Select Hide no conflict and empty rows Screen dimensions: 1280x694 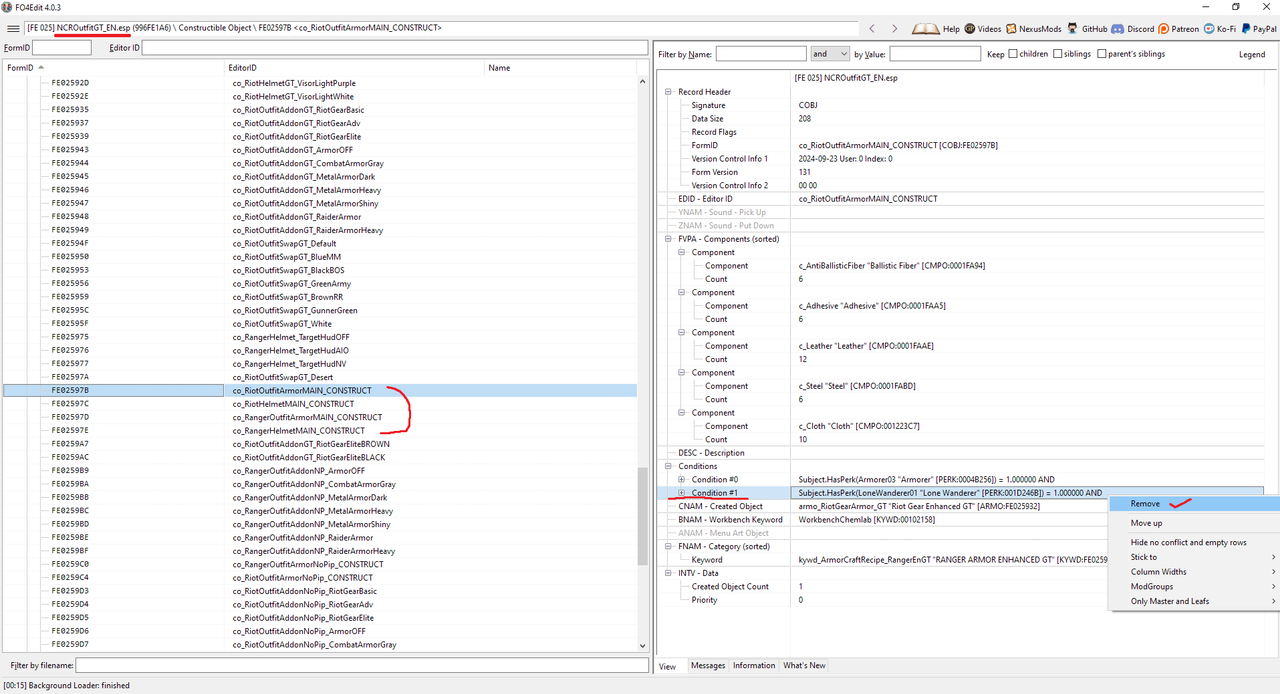pos(1194,542)
